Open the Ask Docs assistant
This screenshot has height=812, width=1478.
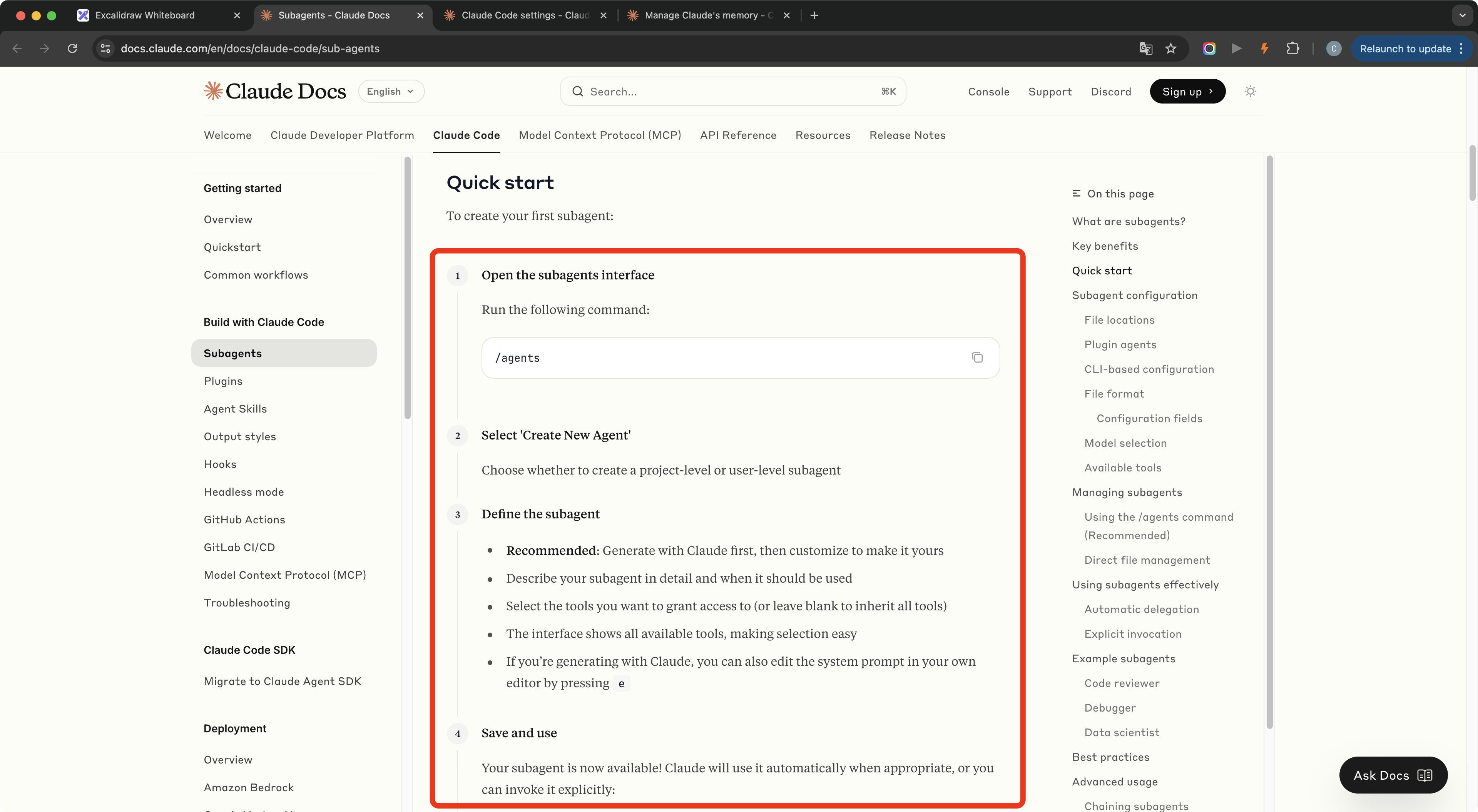[x=1393, y=775]
